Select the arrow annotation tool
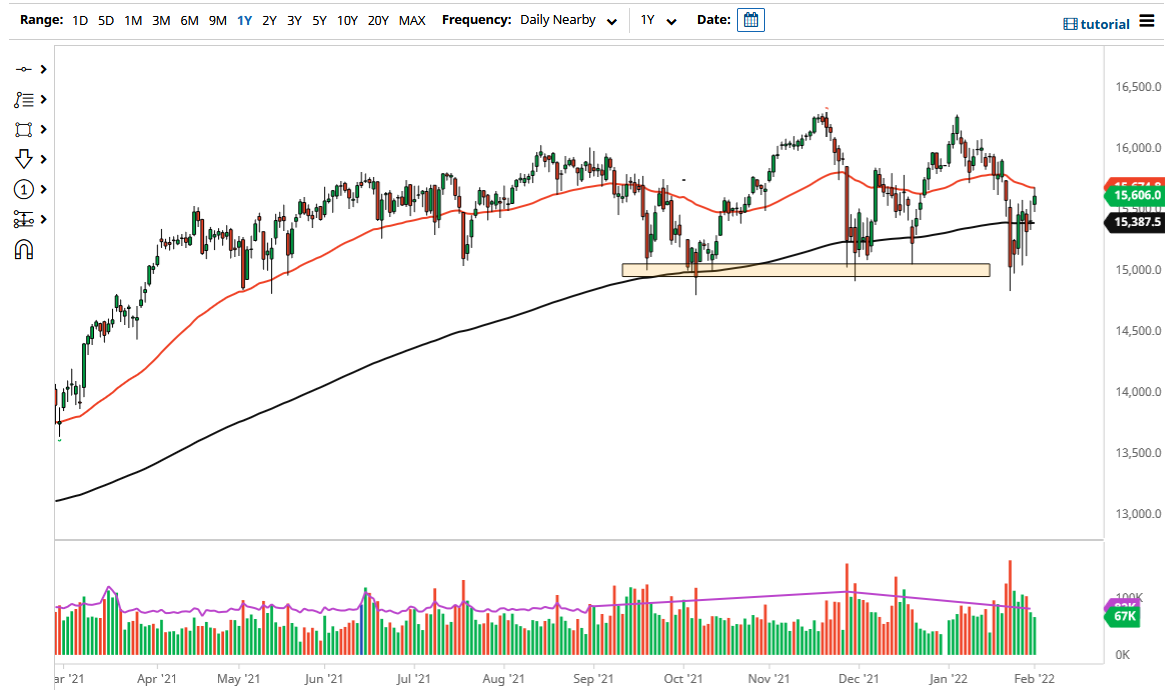The height and width of the screenshot is (696, 1172). click(x=24, y=158)
